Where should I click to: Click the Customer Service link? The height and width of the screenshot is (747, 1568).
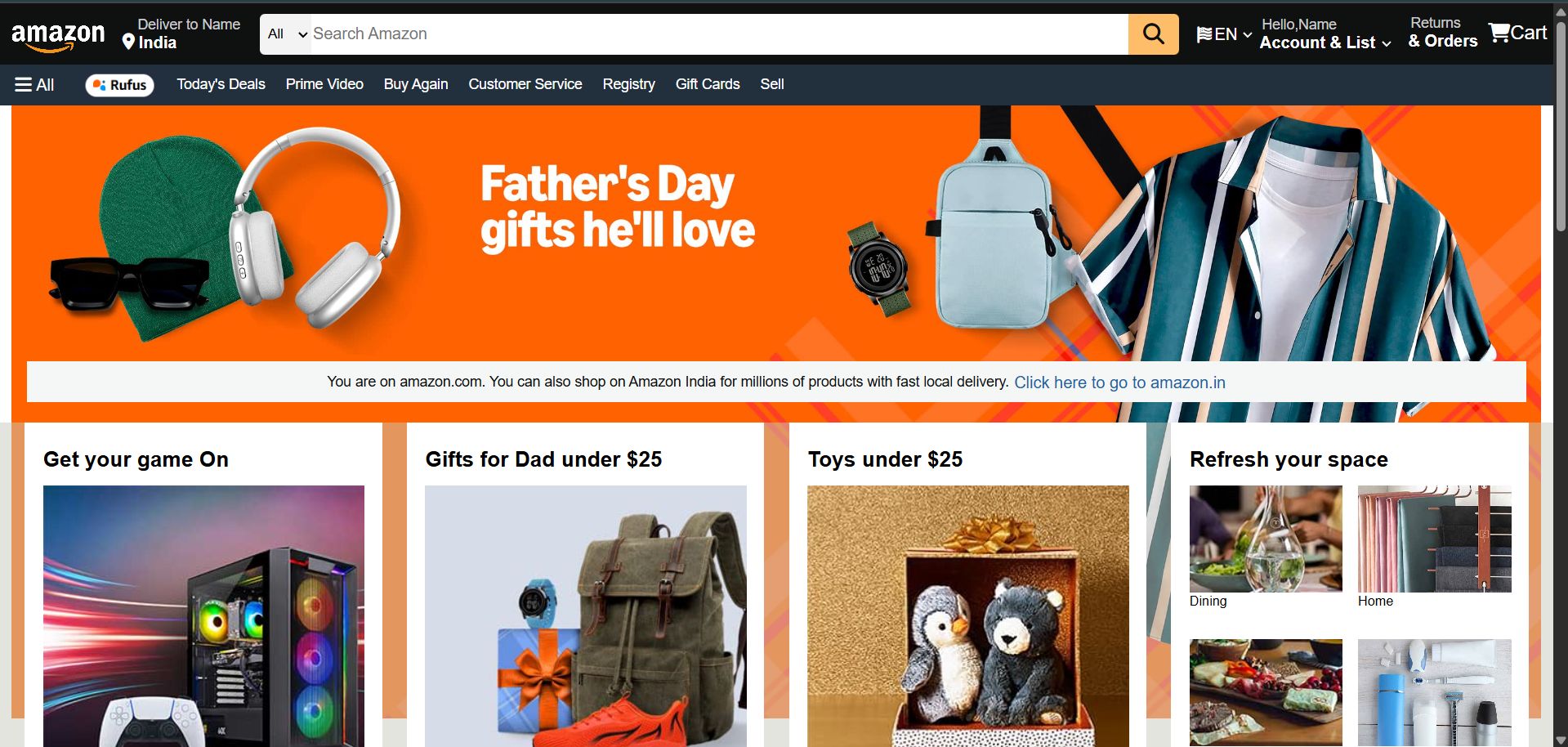point(525,84)
